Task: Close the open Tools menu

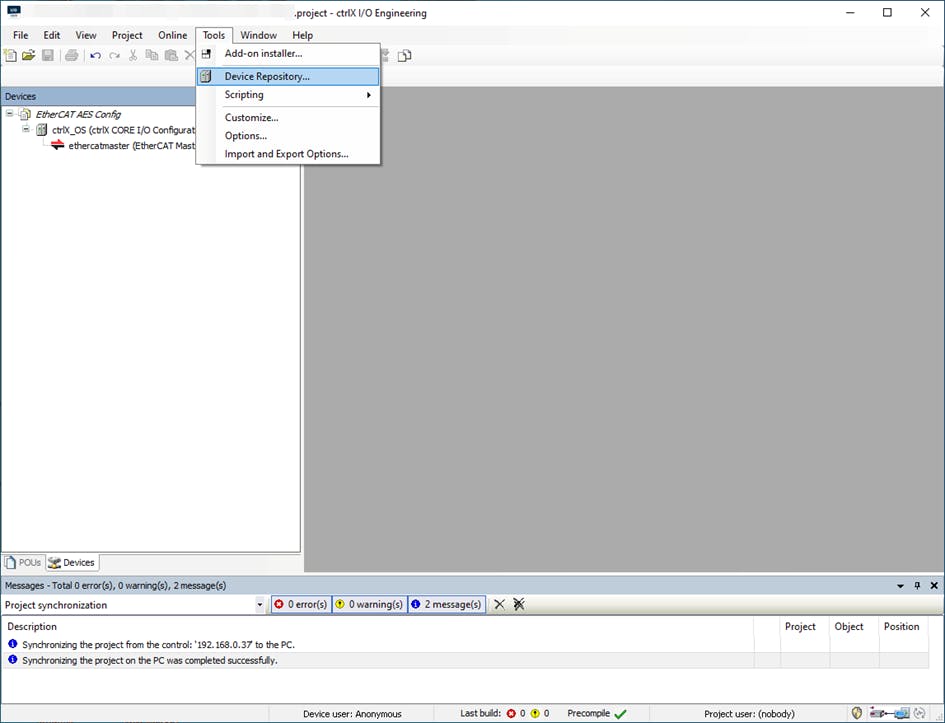Action: pos(214,35)
